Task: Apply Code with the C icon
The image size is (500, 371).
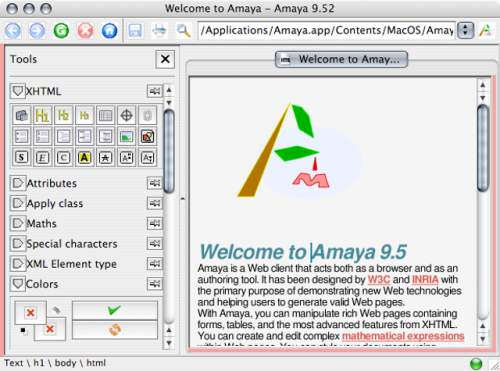Action: coord(63,157)
